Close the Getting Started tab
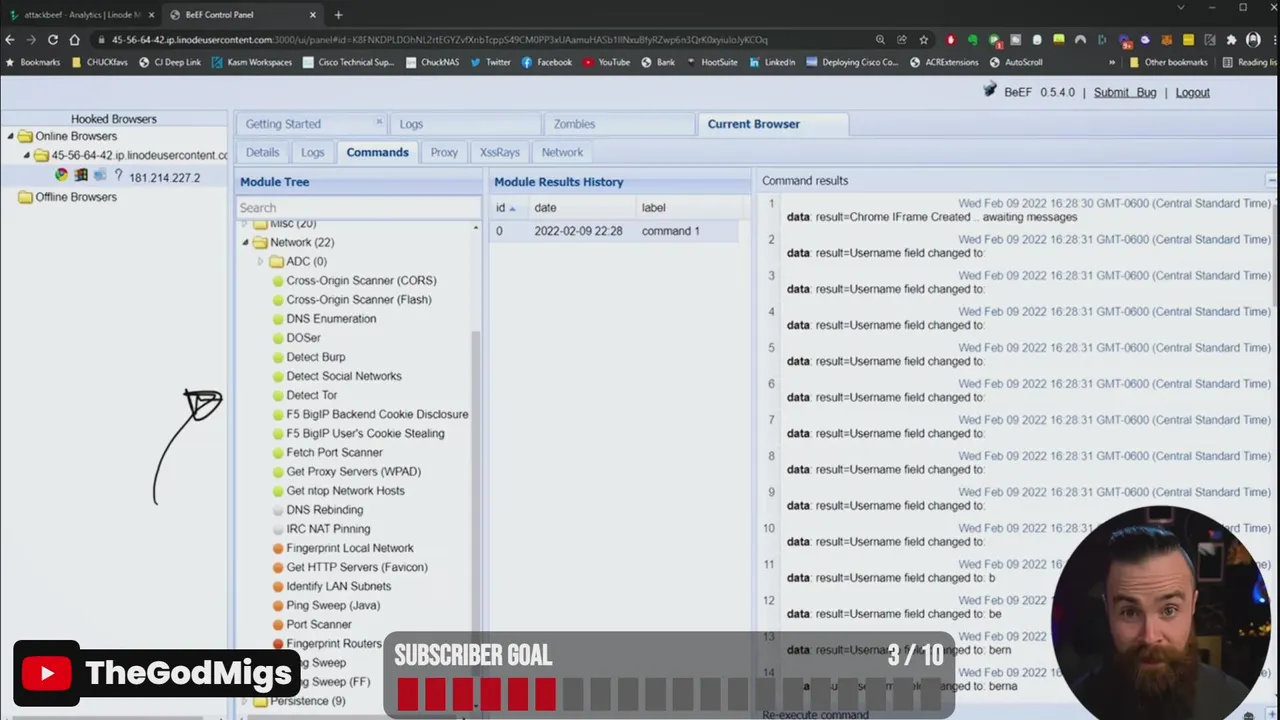This screenshot has height=720, width=1280. [379, 122]
